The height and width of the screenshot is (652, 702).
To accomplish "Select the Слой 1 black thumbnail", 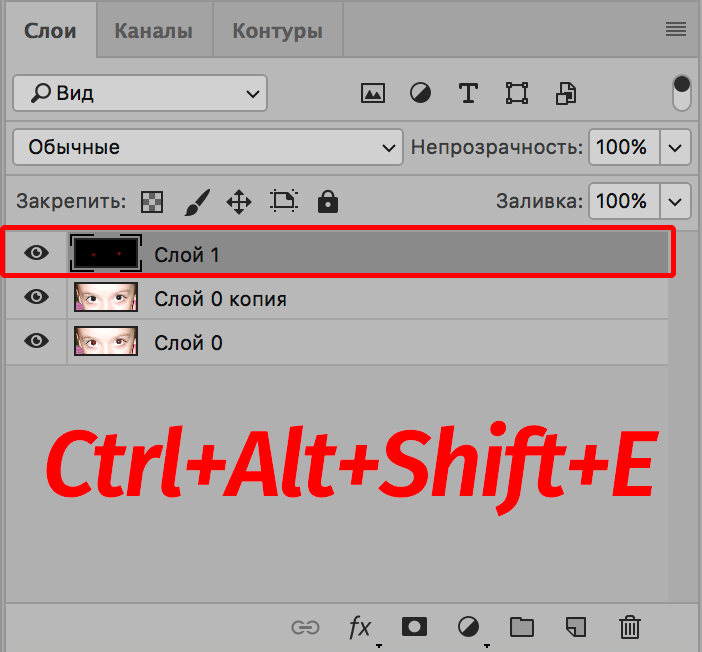I will click(x=106, y=253).
